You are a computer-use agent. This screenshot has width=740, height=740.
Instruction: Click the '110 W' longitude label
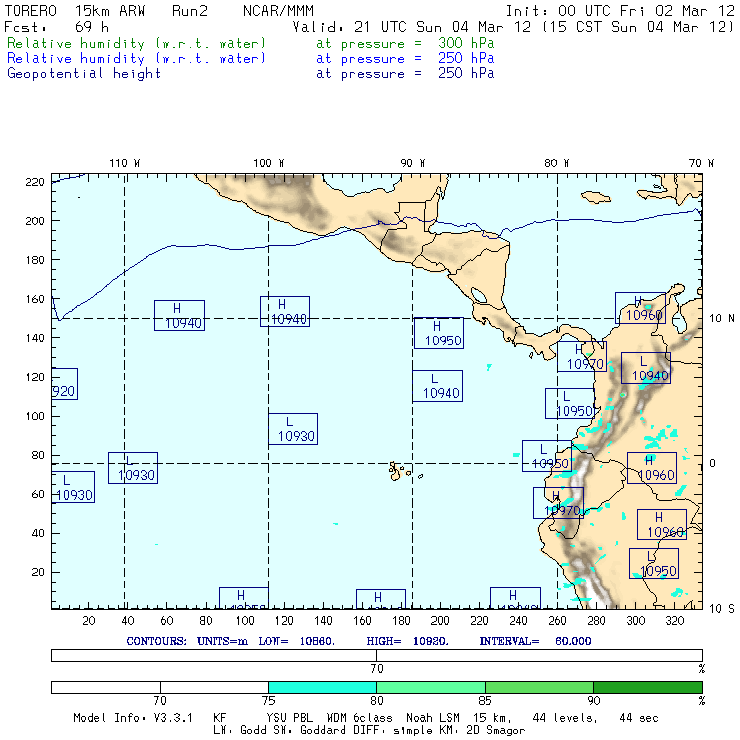point(125,163)
